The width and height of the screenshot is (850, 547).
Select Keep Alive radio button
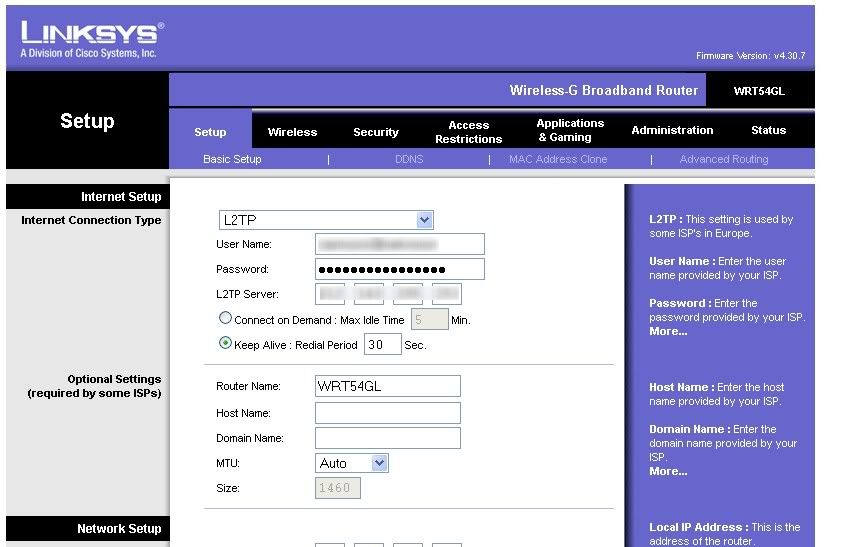coord(225,343)
